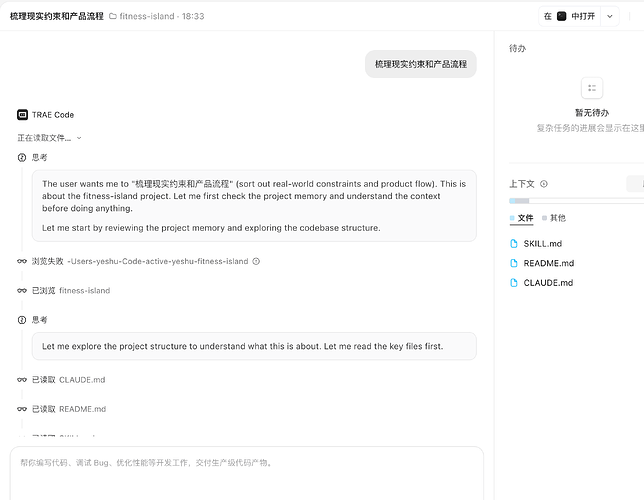
Task: Click the first 思考 thinking icon
Action: click(22, 157)
